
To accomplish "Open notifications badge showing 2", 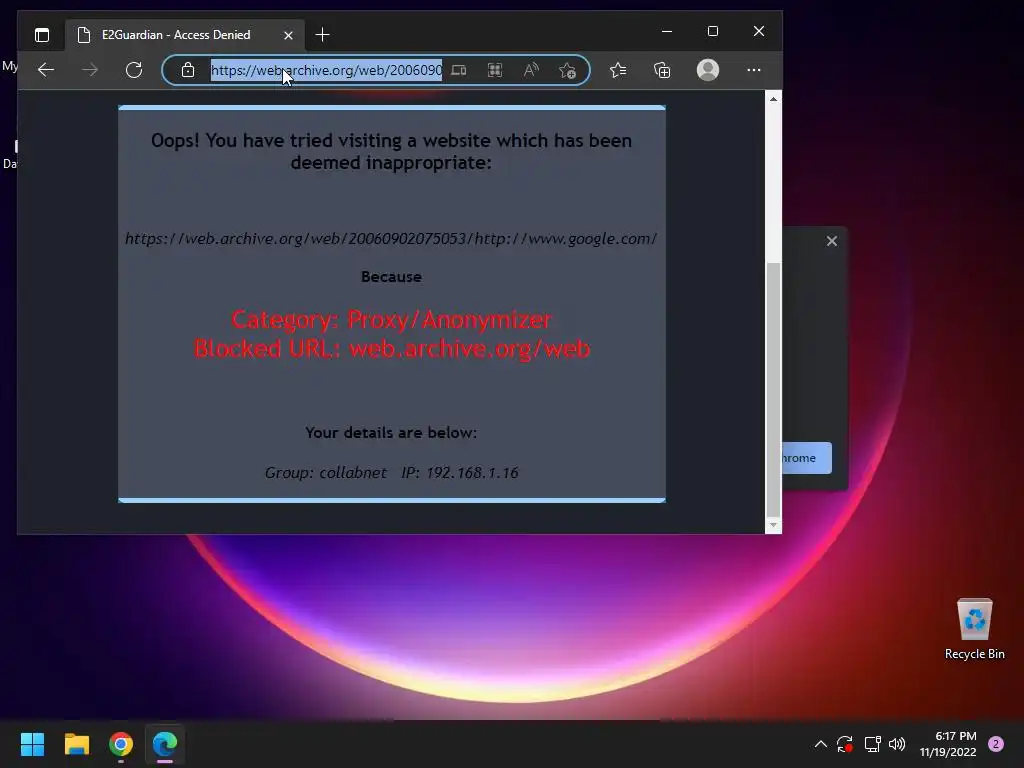I will point(995,744).
